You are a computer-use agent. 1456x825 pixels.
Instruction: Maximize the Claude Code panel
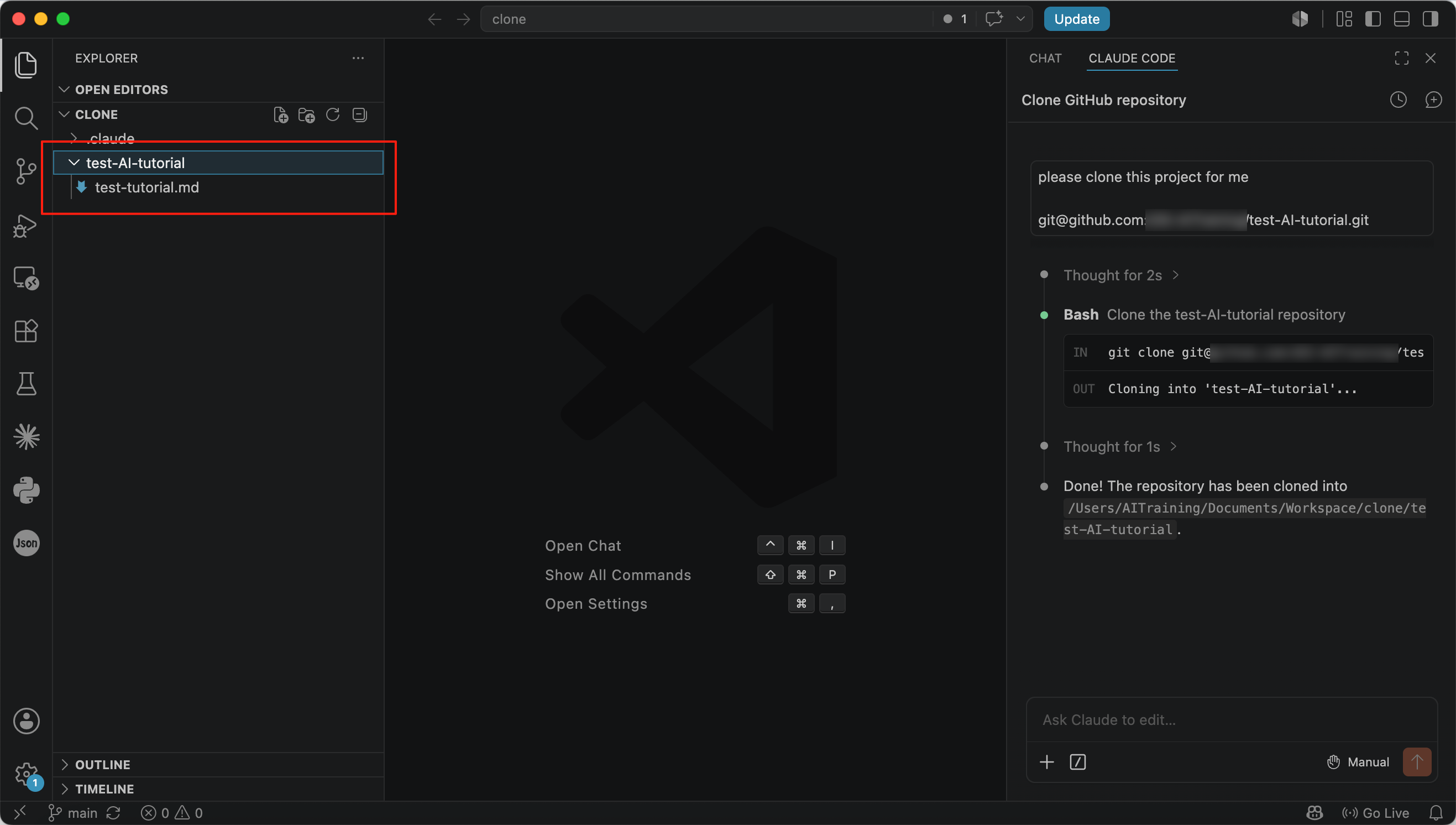point(1402,58)
